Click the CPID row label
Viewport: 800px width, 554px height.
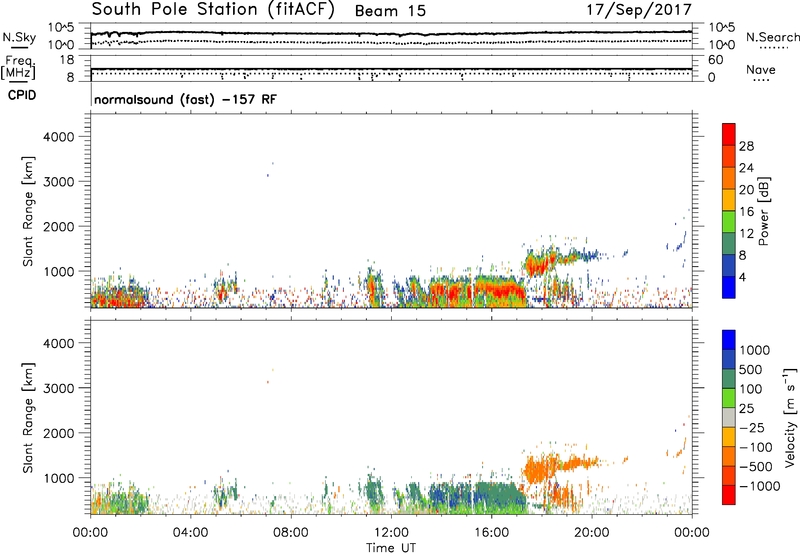tap(22, 95)
